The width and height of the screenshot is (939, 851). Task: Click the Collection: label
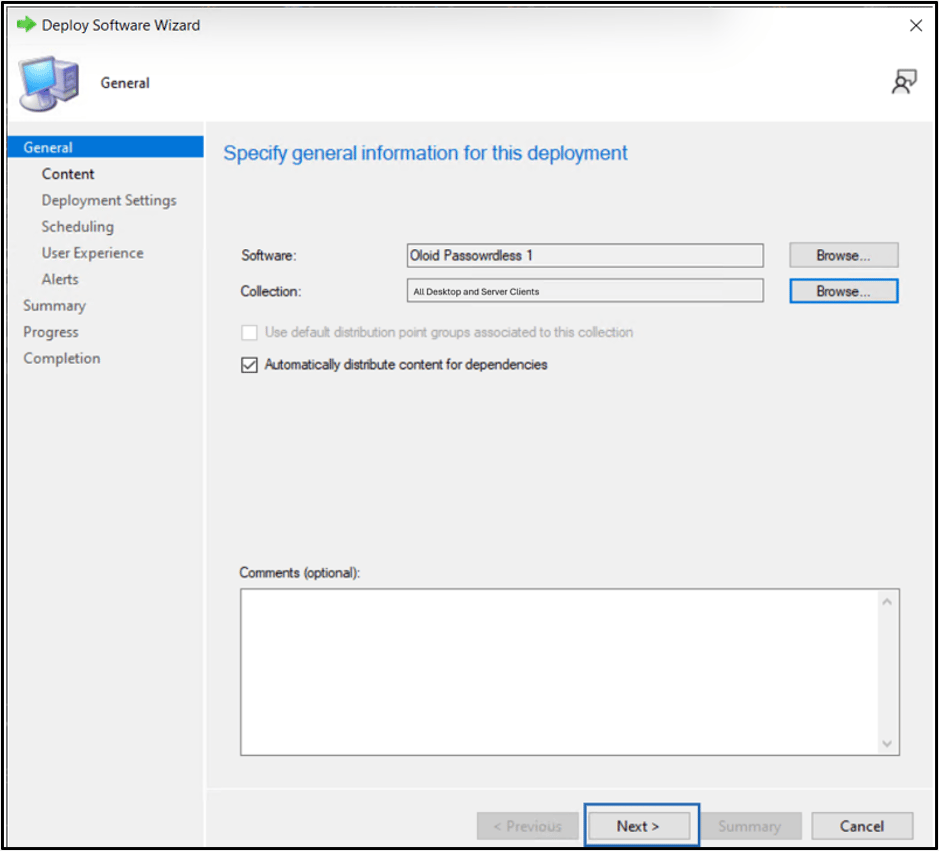pyautogui.click(x=271, y=292)
